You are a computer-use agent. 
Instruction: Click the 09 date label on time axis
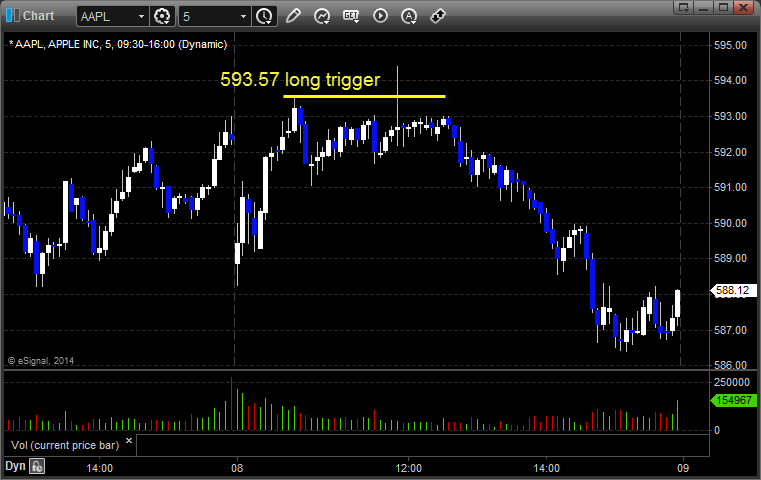pyautogui.click(x=683, y=468)
